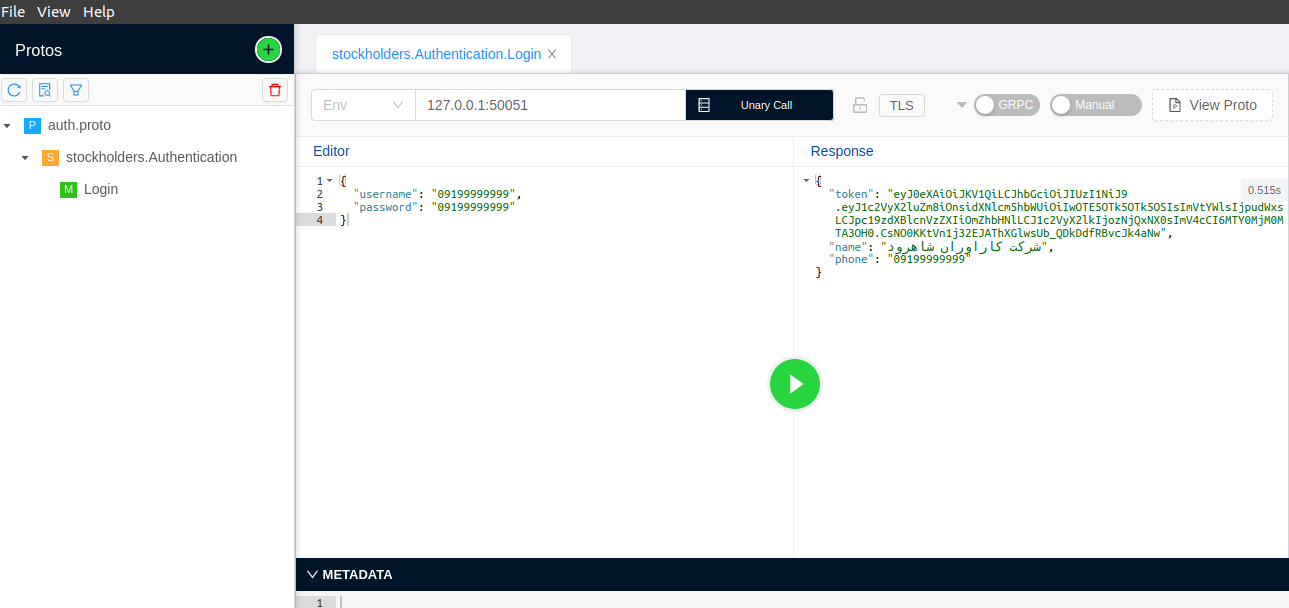The image size is (1289, 608).
Task: Click the green M method icon for Login
Action: point(68,189)
